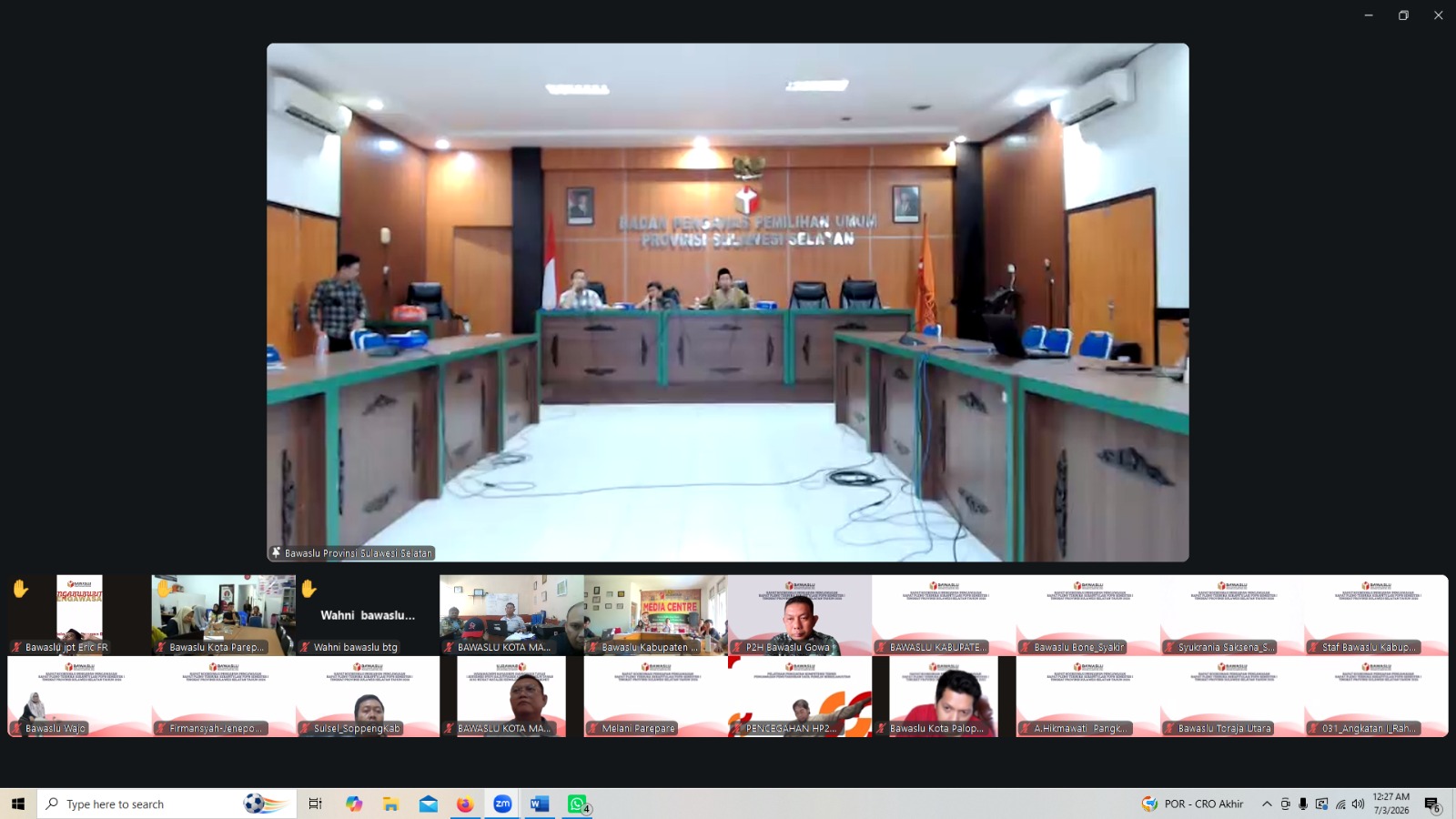The height and width of the screenshot is (819, 1456).
Task: Click muted mic icon for Firmansyah-Jenepo...
Action: 160,729
